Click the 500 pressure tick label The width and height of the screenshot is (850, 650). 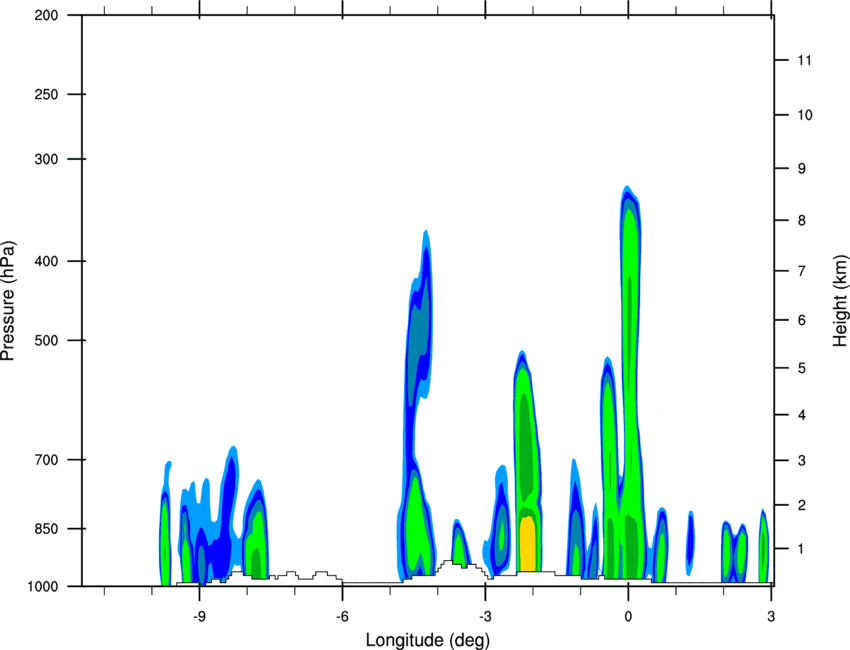(x=46, y=340)
